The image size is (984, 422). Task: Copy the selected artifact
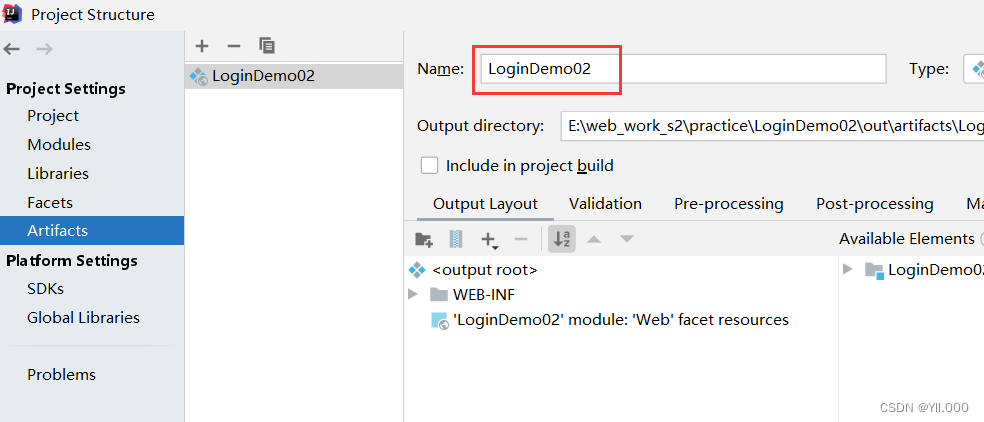pyautogui.click(x=267, y=45)
